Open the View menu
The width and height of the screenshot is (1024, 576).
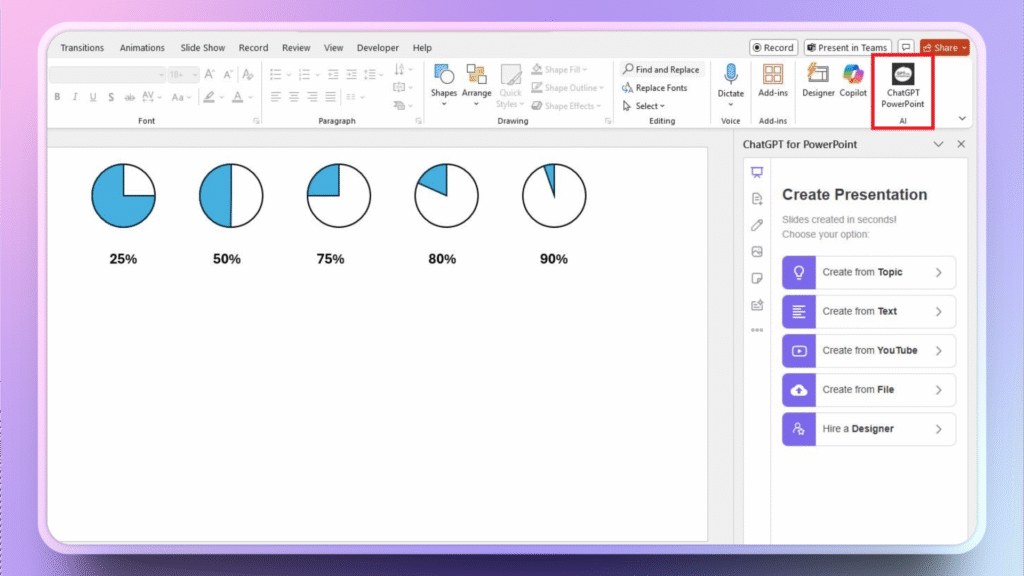tap(334, 47)
